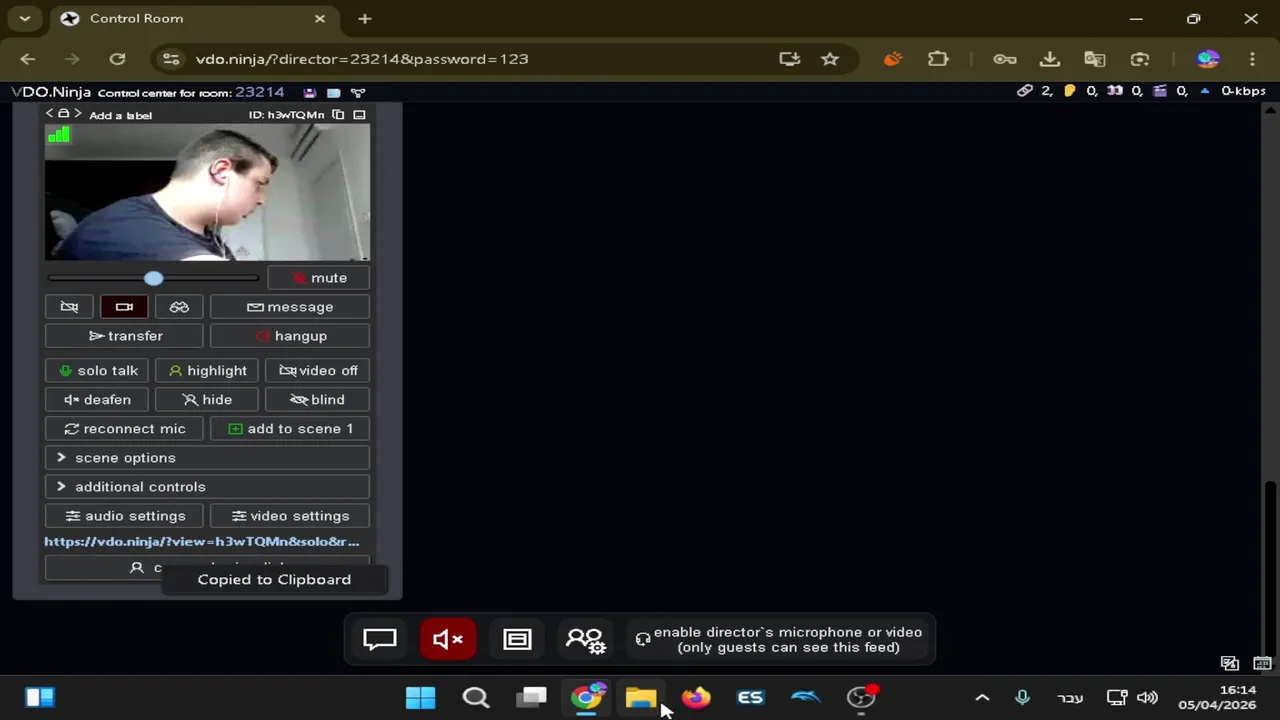Hide the guest

207,399
